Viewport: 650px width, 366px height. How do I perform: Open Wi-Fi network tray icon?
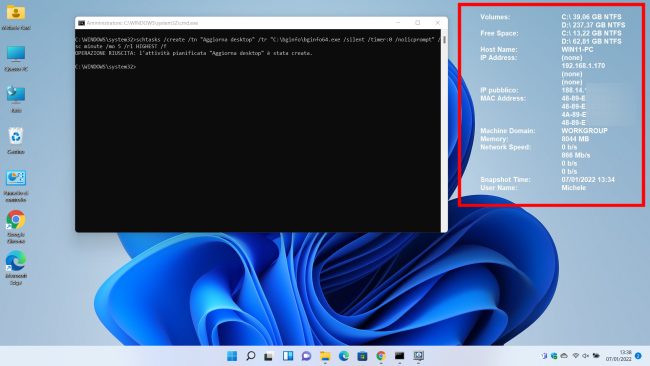[575, 356]
